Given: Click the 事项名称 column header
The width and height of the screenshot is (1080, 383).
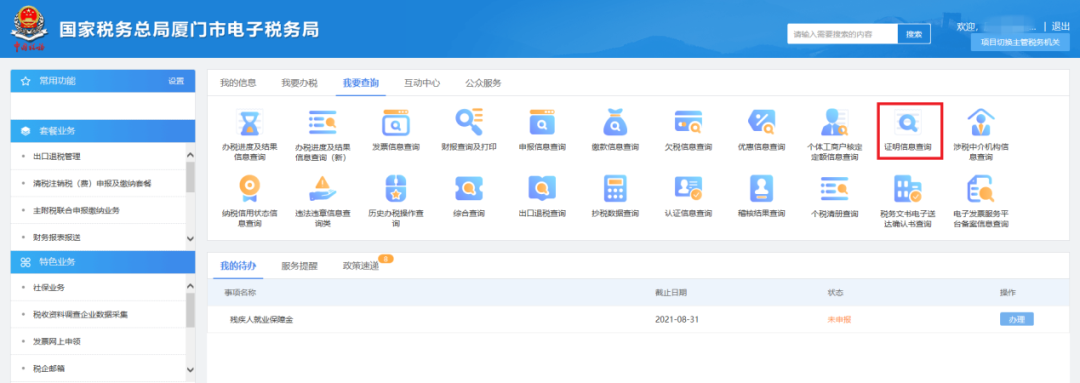Looking at the screenshot, I should 240,292.
